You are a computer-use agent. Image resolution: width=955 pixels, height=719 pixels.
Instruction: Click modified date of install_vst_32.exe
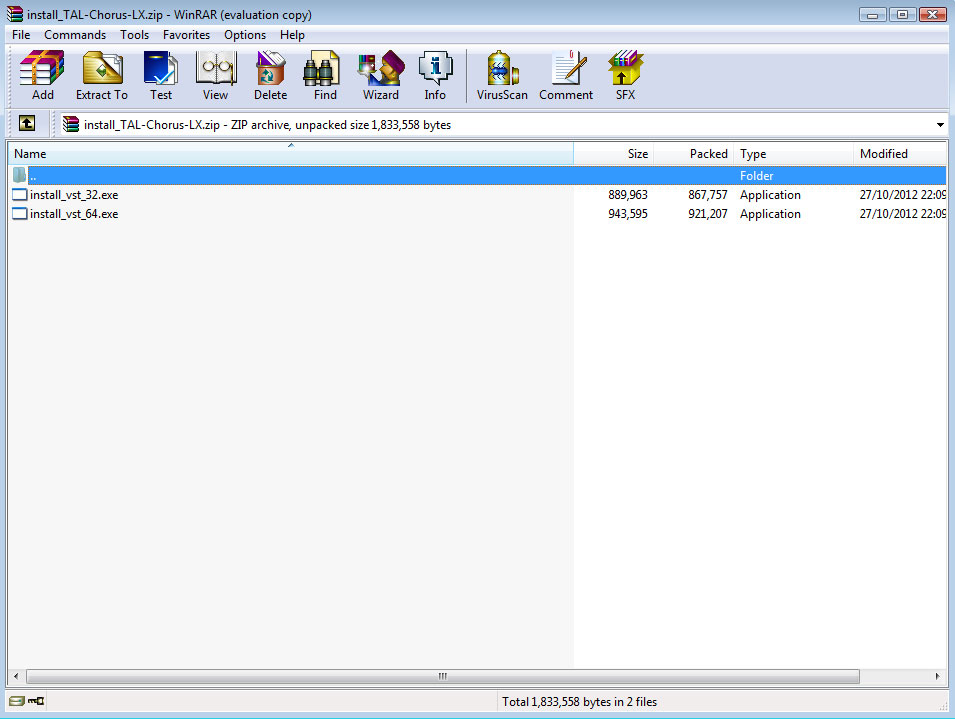(903, 195)
